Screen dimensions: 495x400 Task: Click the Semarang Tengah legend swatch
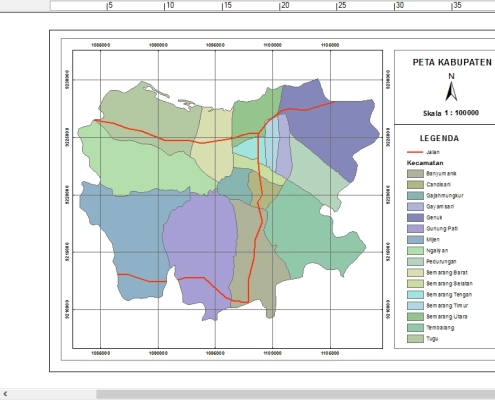point(415,295)
